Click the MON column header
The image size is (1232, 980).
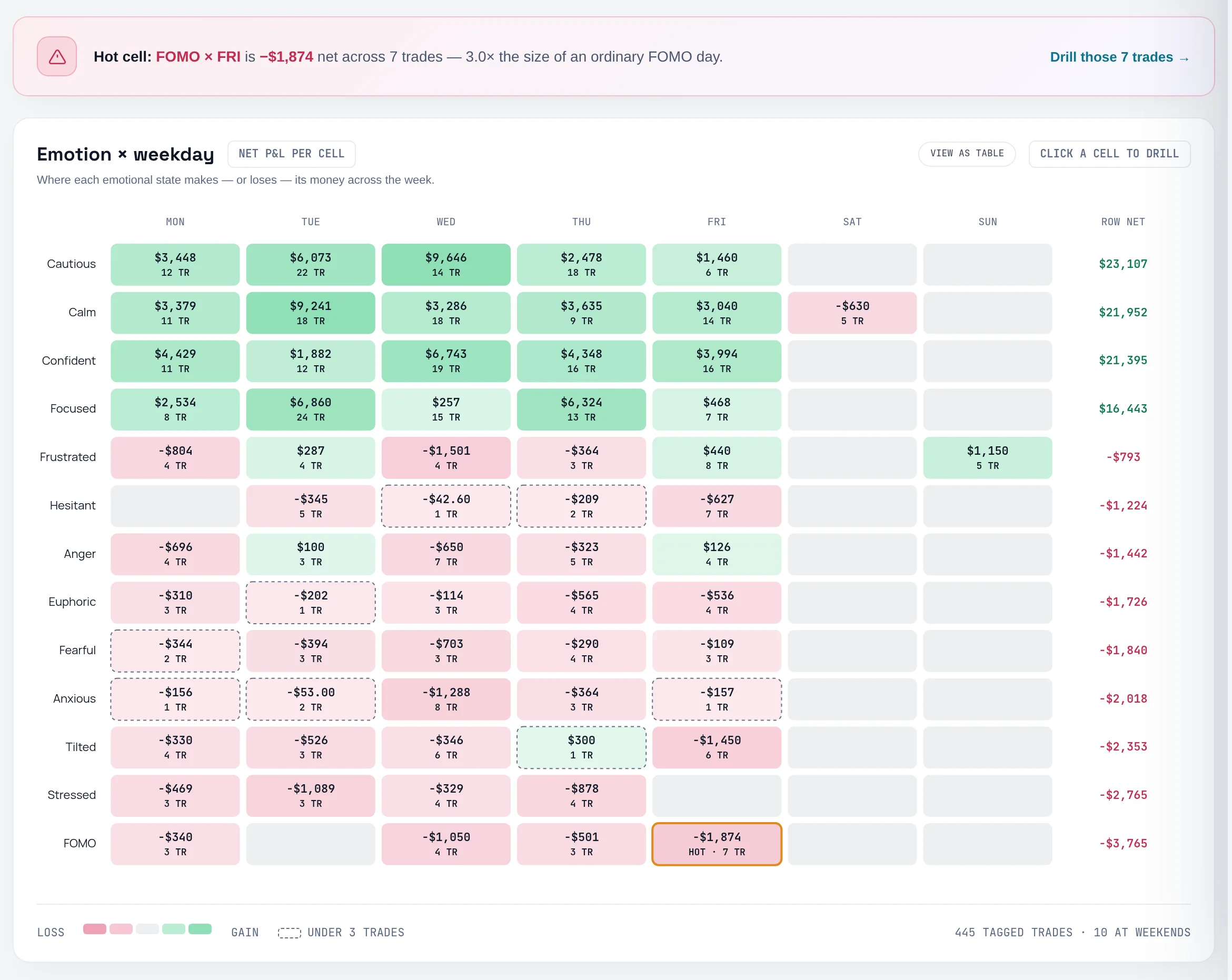point(175,222)
